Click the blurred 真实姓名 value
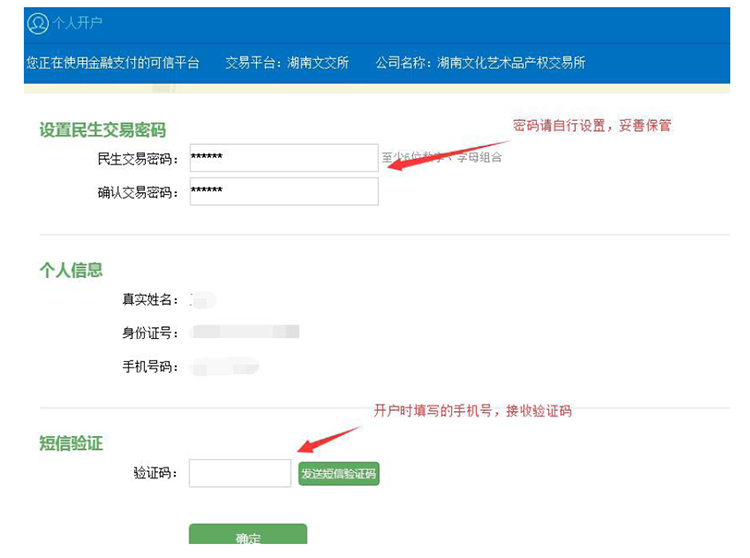Image resolution: width=750 pixels, height=558 pixels. tap(203, 299)
